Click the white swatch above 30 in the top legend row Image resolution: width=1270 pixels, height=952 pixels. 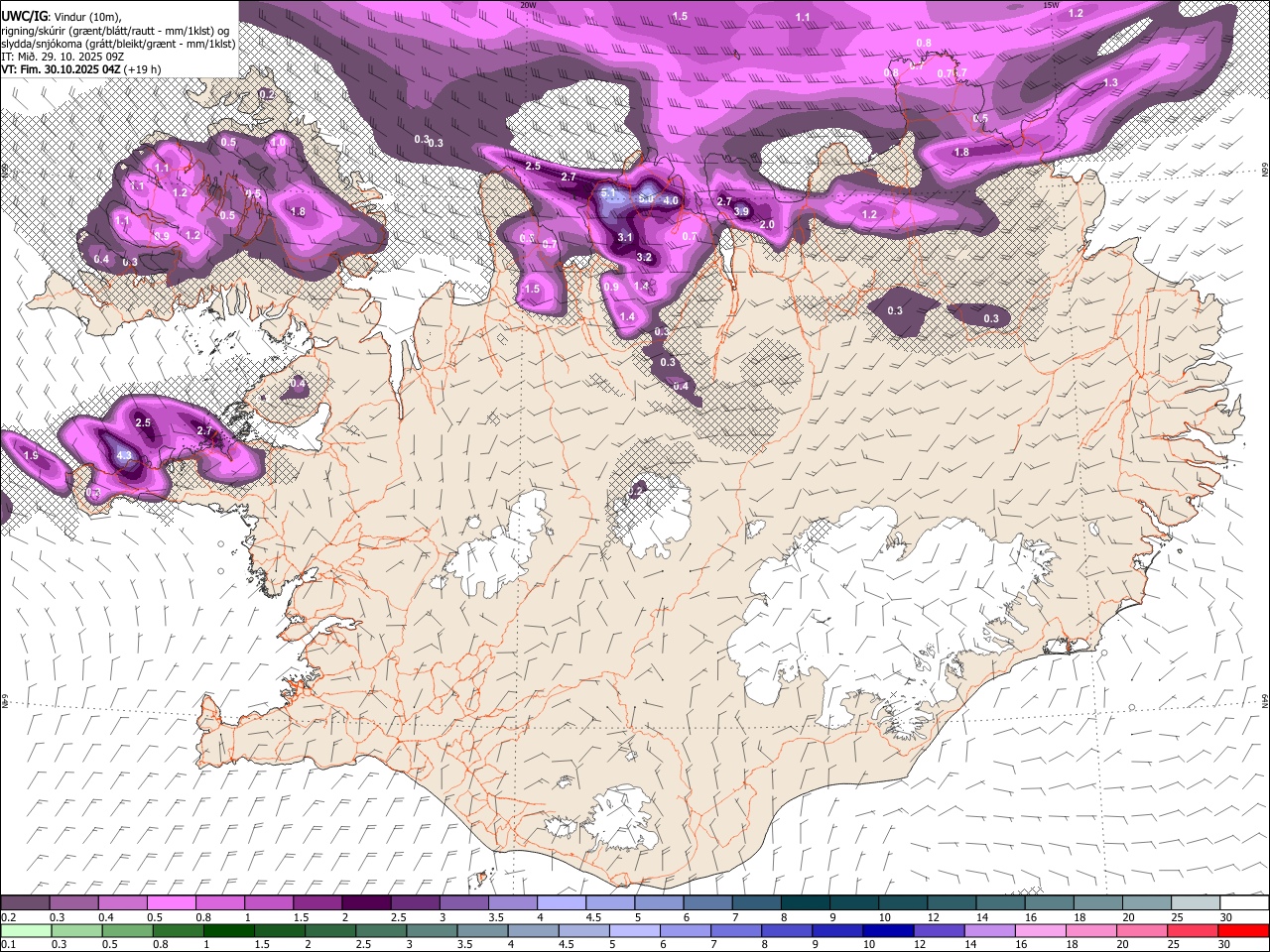point(1243,902)
